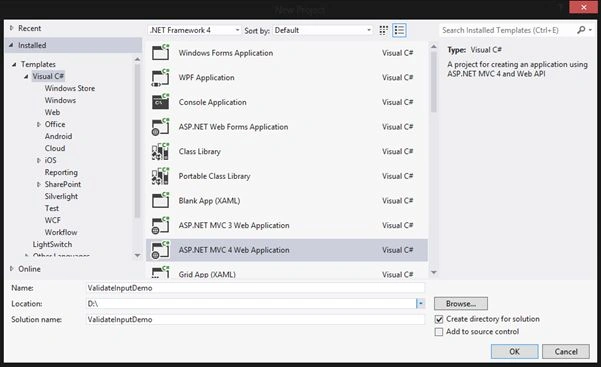Click the Portable Class Library icon
The width and height of the screenshot is (601, 367).
point(160,176)
